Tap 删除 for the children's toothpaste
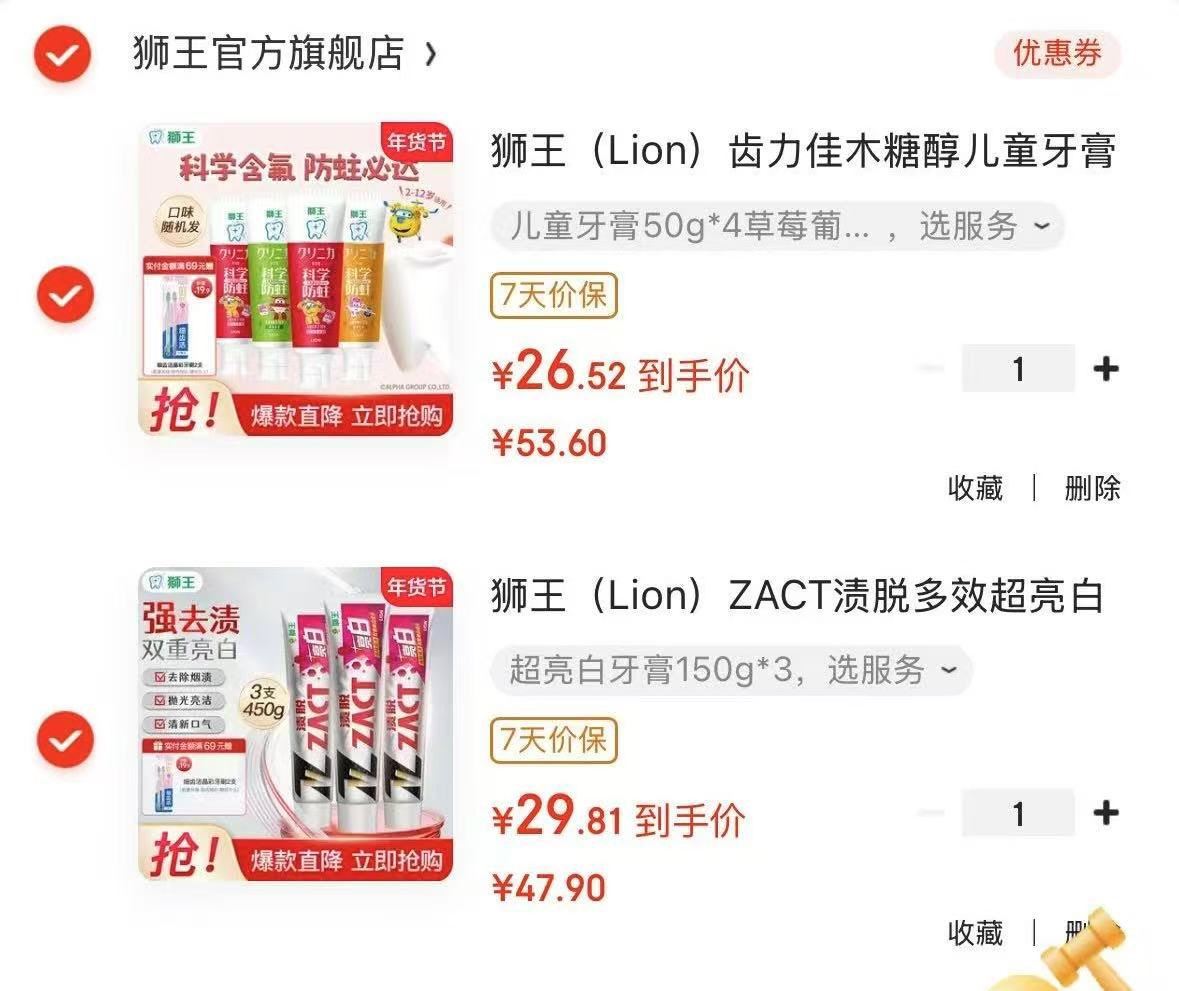Image resolution: width=1179 pixels, height=991 pixels. [x=1093, y=488]
